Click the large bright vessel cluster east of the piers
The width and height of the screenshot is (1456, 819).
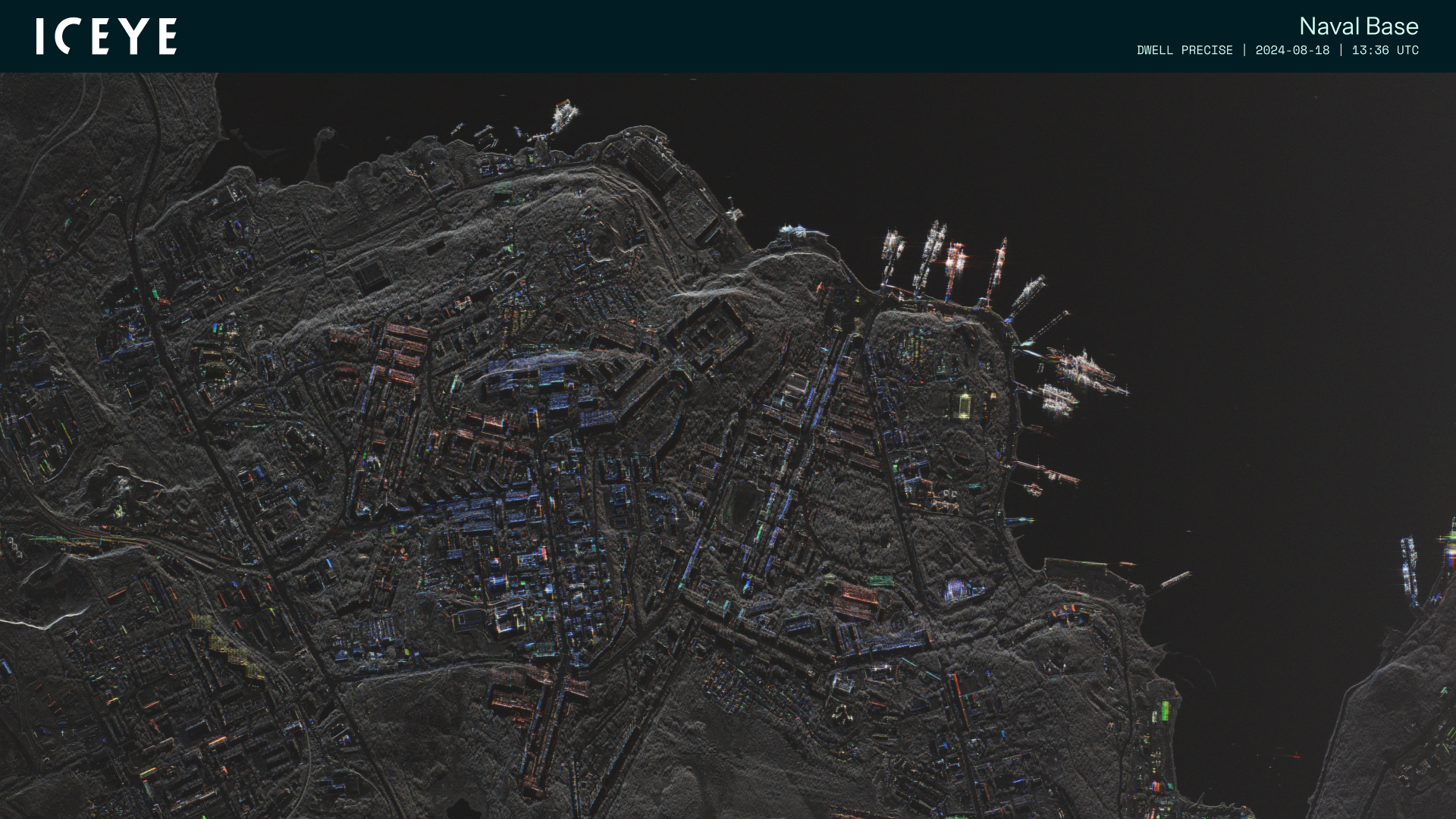click(x=1084, y=370)
